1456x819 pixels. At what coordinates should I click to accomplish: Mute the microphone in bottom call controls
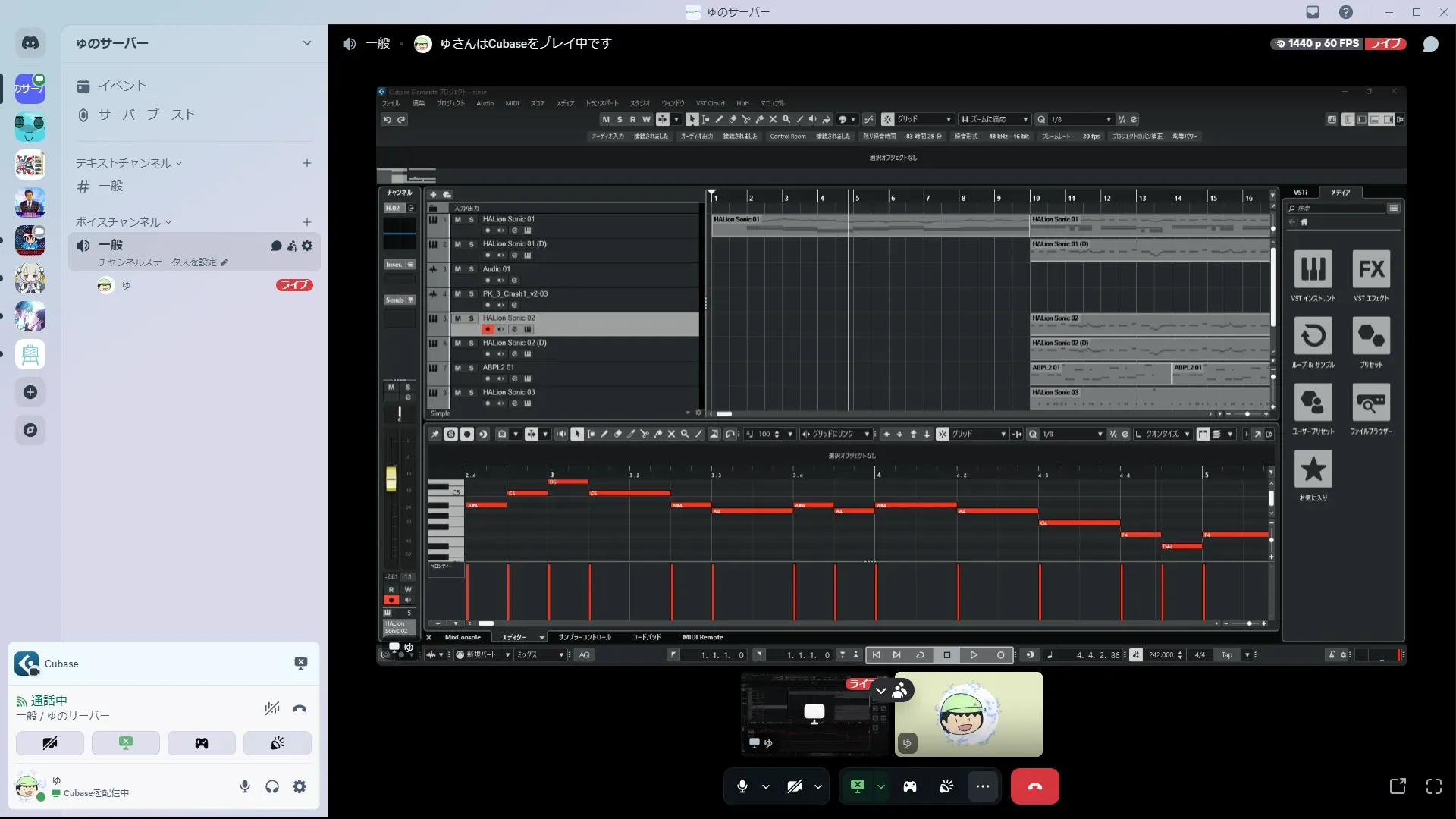pos(742,786)
